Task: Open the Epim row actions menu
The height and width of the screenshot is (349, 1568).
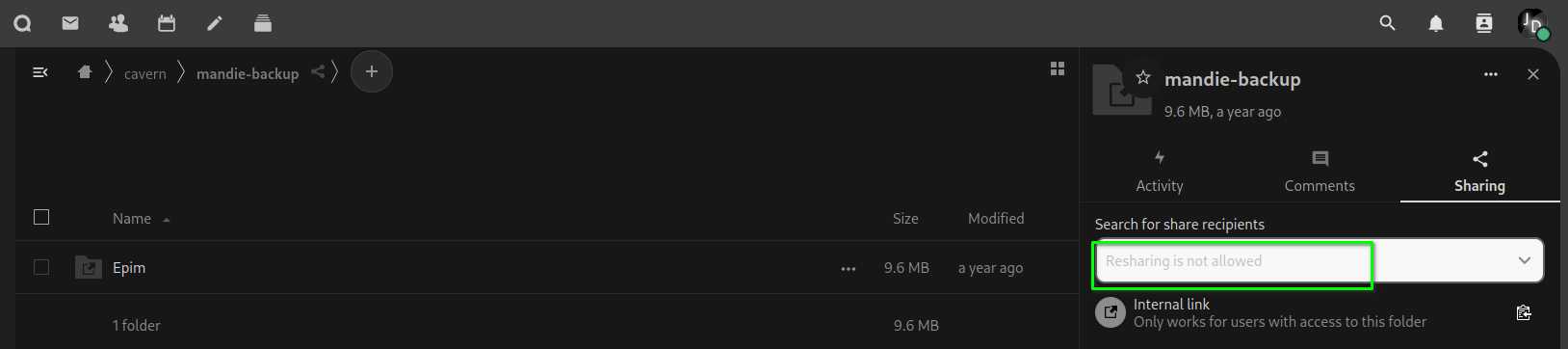Action: click(849, 269)
